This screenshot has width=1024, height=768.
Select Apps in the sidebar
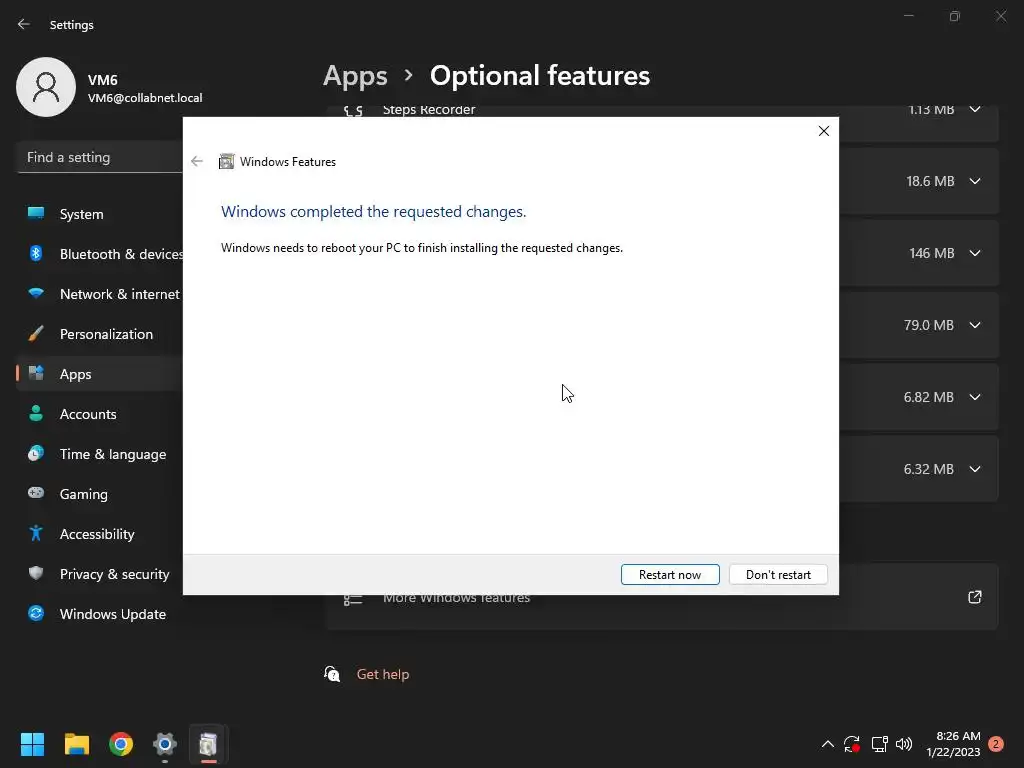pyautogui.click(x=99, y=374)
